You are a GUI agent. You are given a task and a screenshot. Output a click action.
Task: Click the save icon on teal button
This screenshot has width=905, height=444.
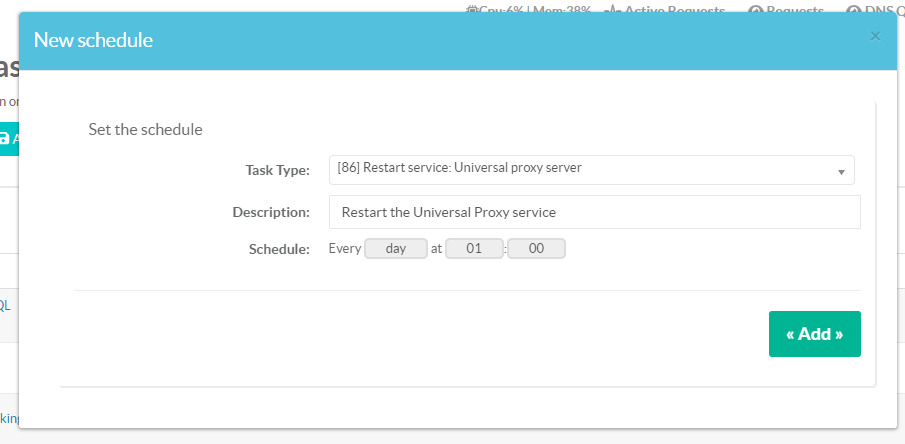pos(5,139)
